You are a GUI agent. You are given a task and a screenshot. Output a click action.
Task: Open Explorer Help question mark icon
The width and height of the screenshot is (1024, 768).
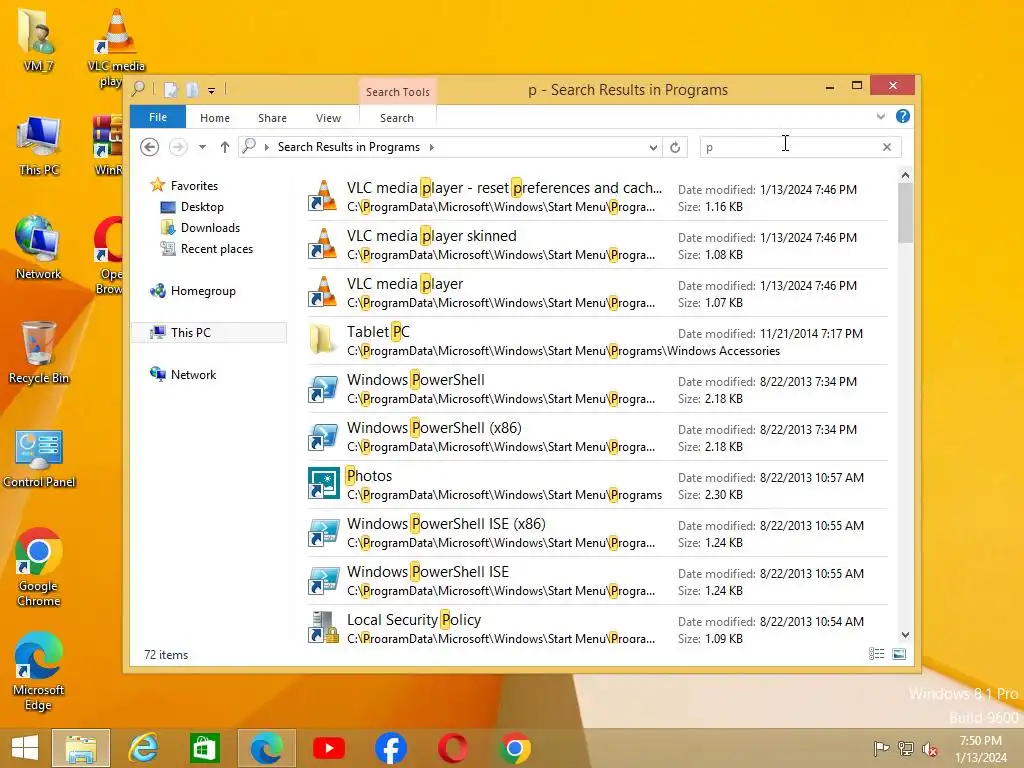(903, 116)
